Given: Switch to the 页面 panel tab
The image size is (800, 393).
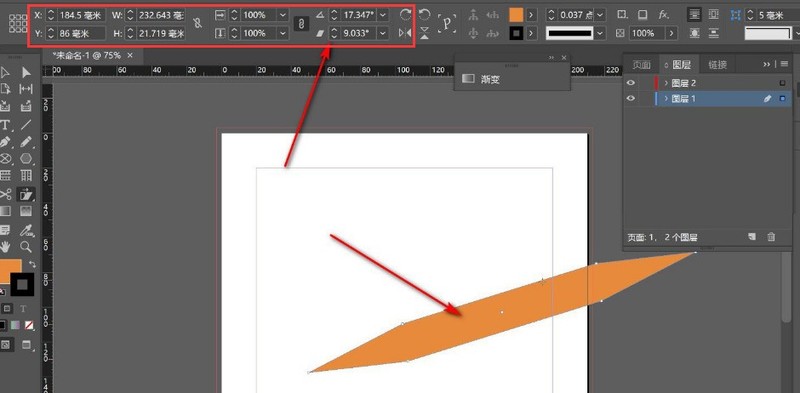Looking at the screenshot, I should 641,64.
